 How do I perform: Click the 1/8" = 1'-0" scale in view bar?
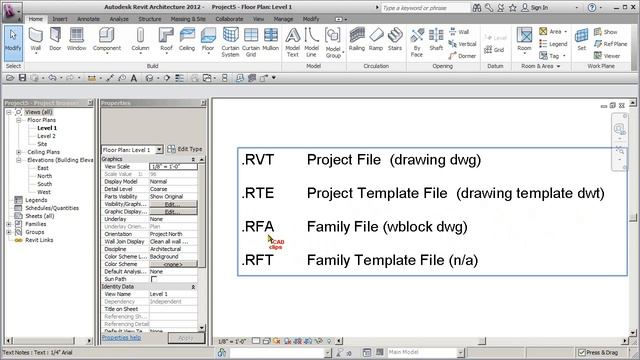pos(231,341)
